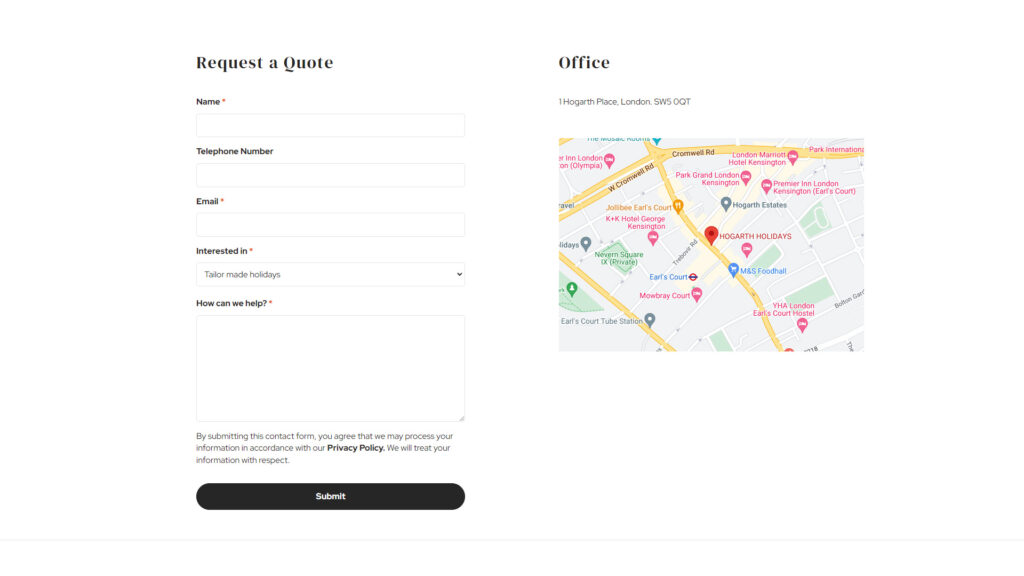Screen dimensions: 1024x576
Task: Open the Privacy Policy link
Action: tap(355, 448)
